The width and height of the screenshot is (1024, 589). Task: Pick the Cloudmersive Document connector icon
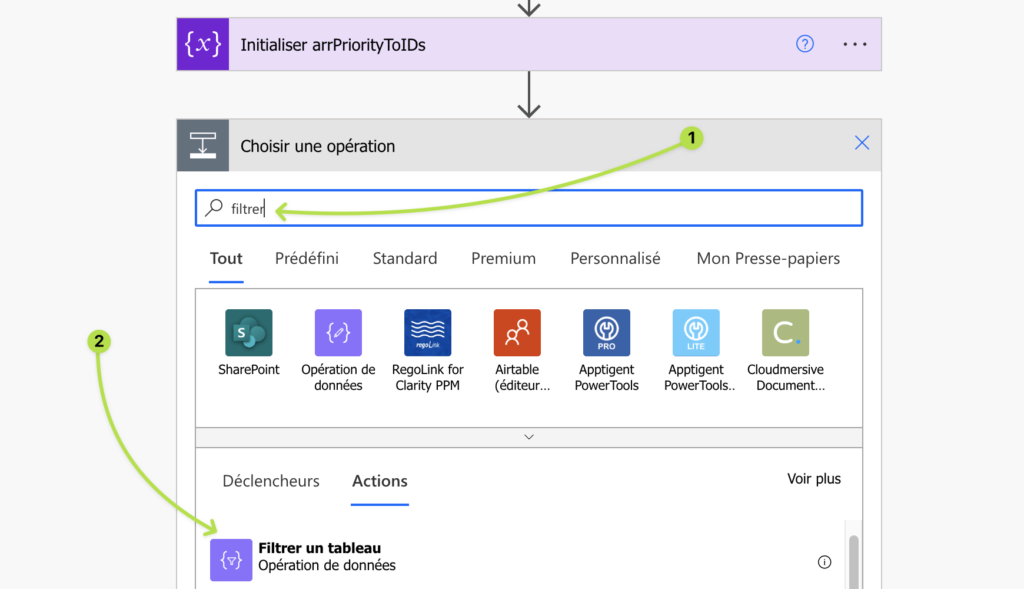point(785,333)
